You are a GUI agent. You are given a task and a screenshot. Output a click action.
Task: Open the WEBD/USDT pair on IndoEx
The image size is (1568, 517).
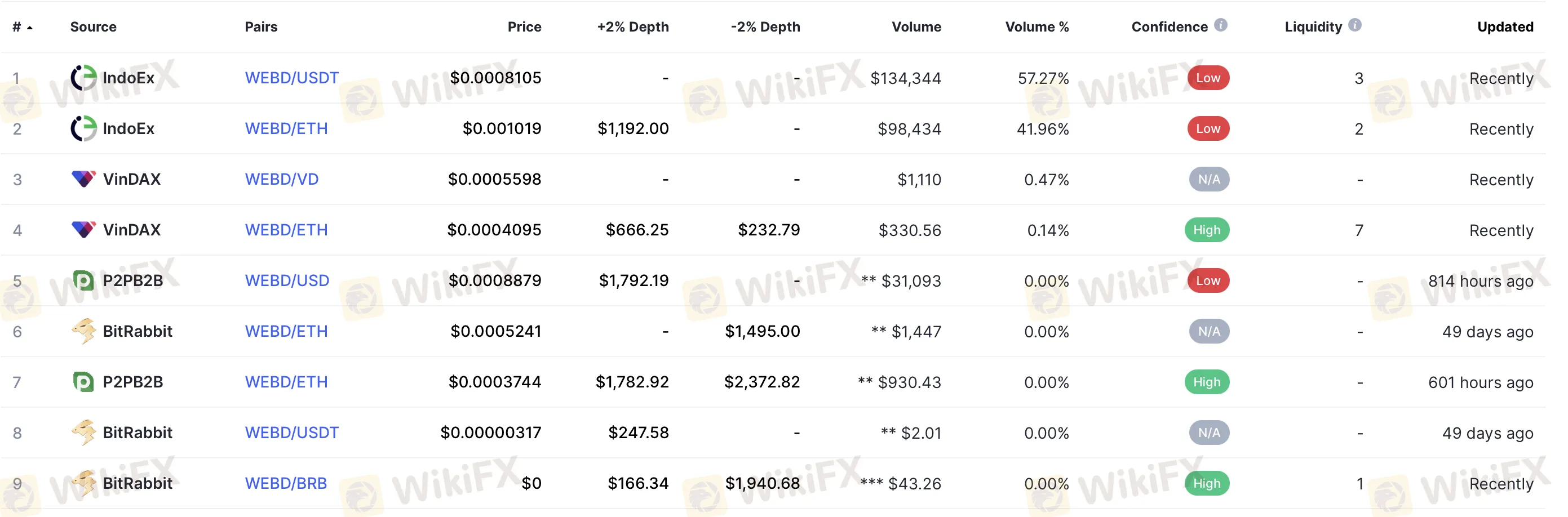[291, 78]
